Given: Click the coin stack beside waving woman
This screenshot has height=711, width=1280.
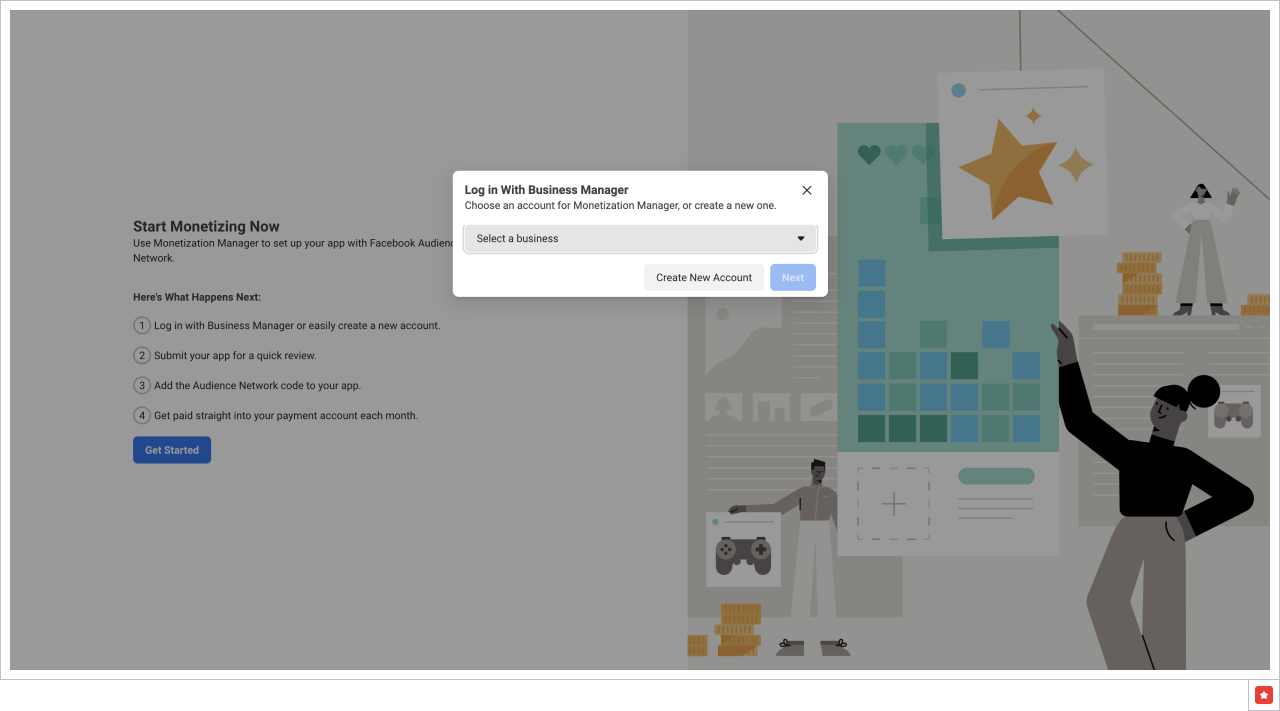Looking at the screenshot, I should coord(1138,284).
